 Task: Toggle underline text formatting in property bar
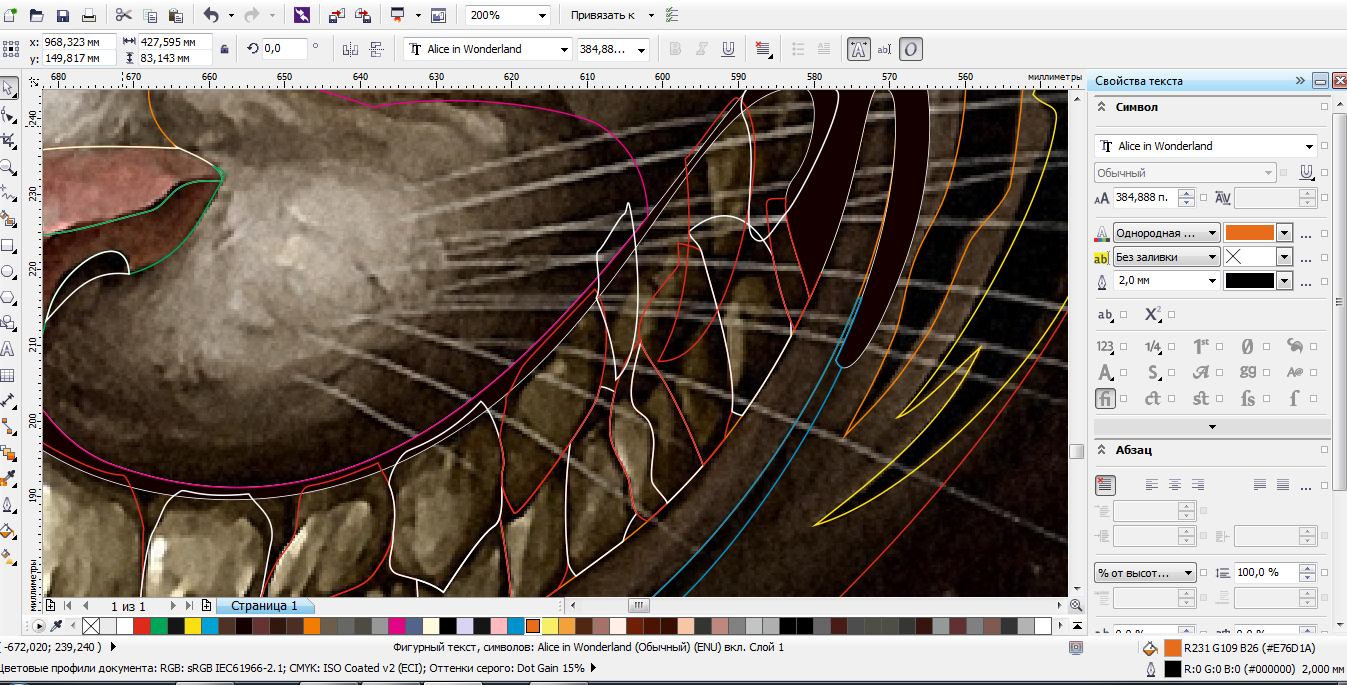coord(728,49)
